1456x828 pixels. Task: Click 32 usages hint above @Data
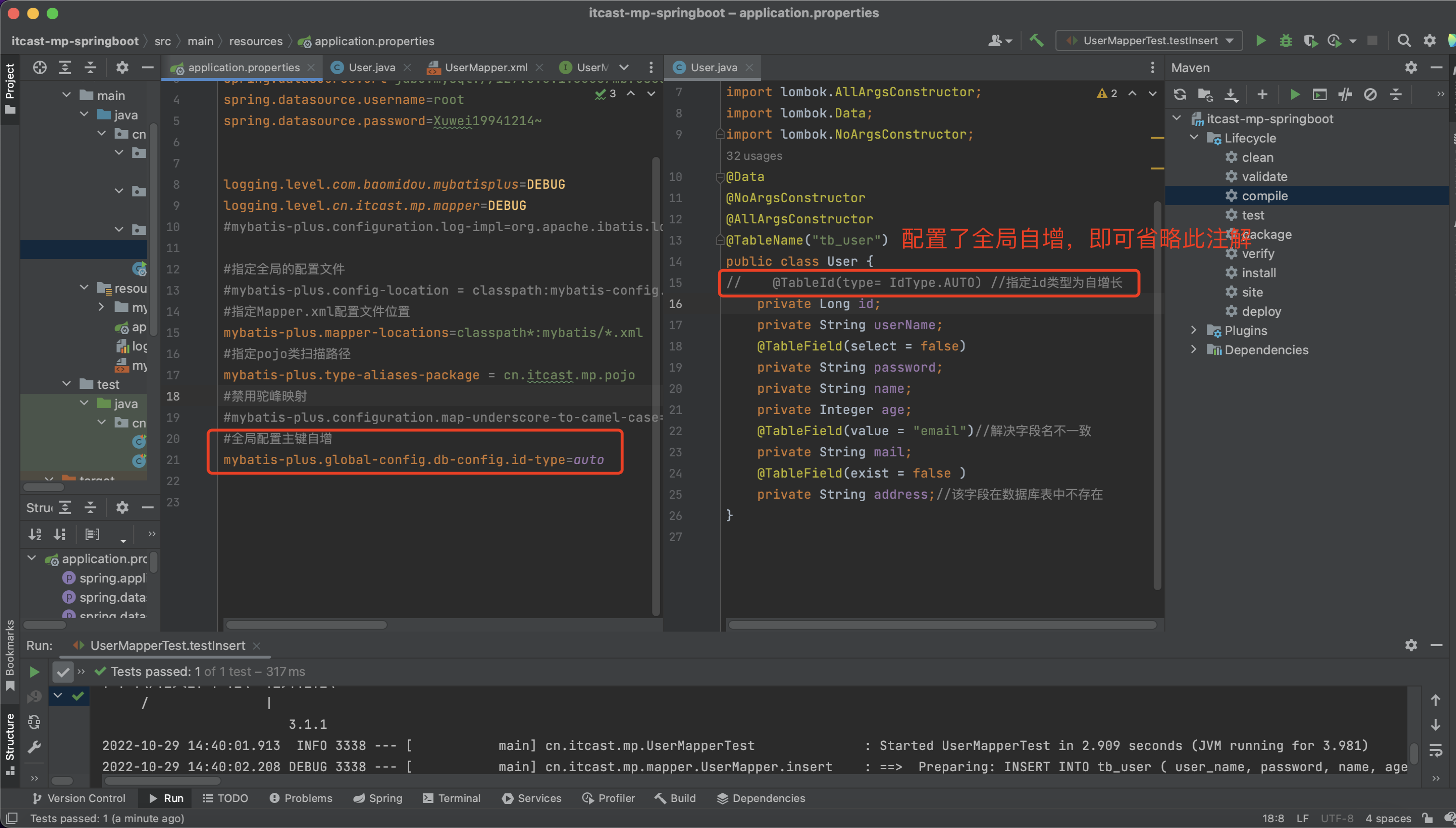pos(754,156)
